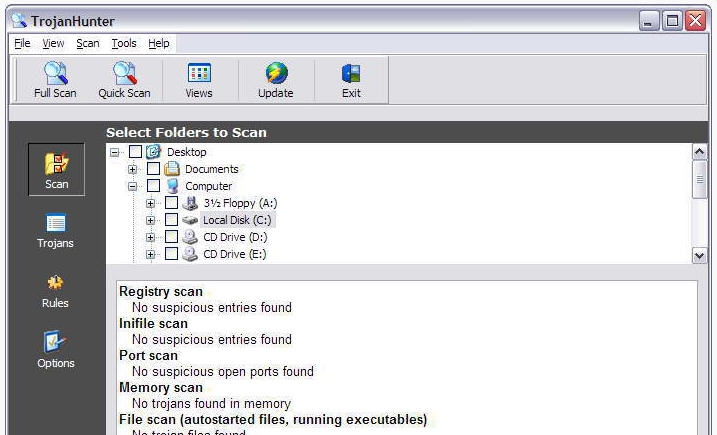The height and width of the screenshot is (435, 717).
Task: Click the CD Drive (E:) disc icon
Action: pyautogui.click(x=190, y=254)
